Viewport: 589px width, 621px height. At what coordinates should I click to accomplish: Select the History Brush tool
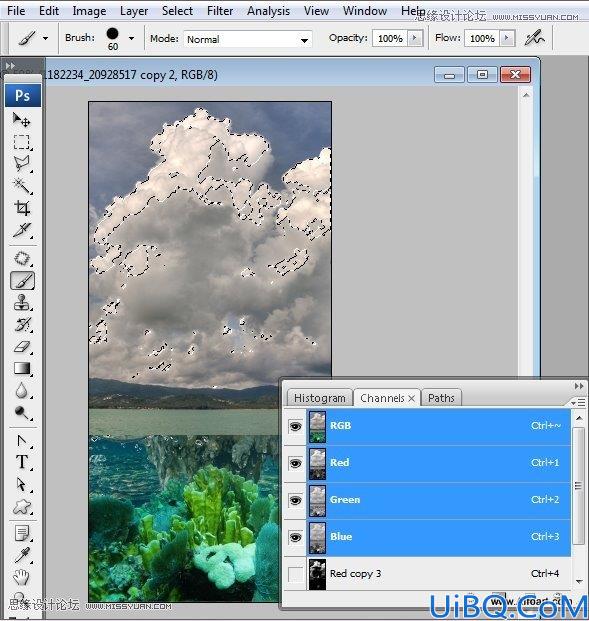tap(21, 324)
